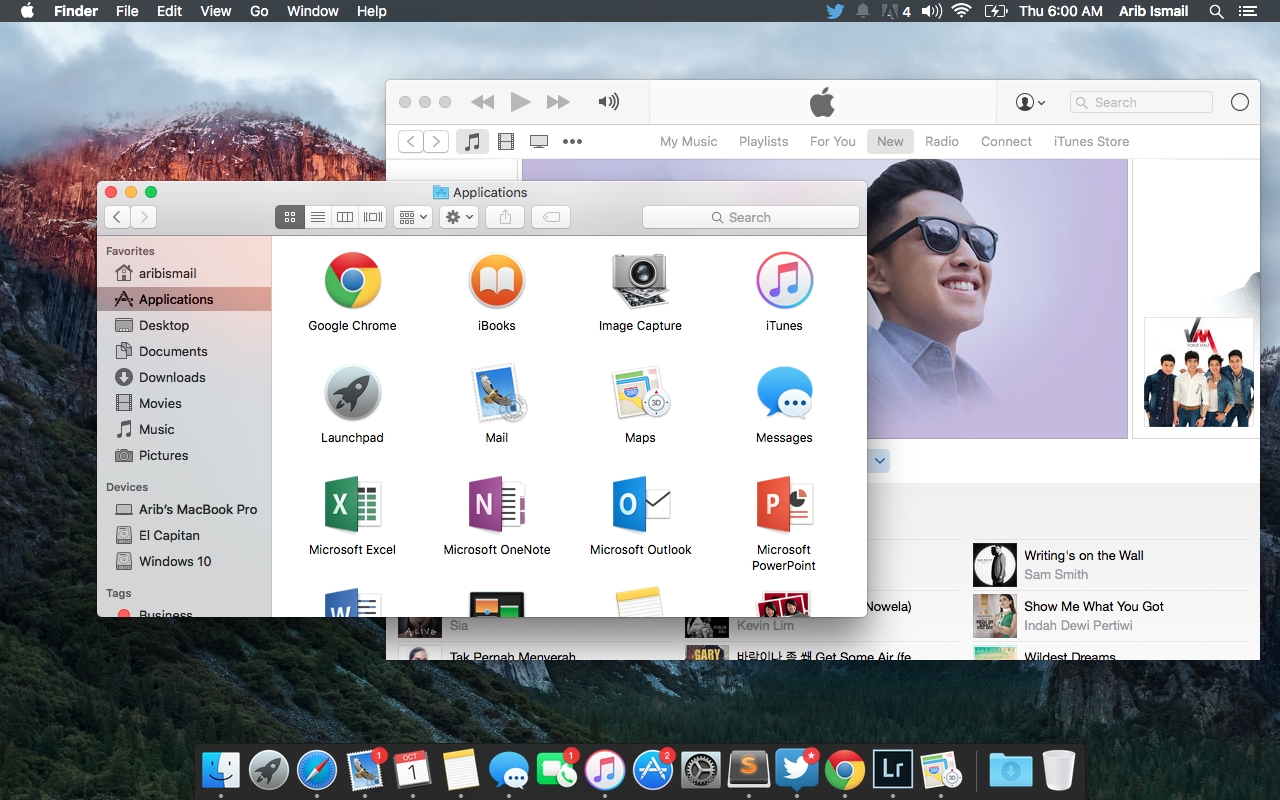
Task: Select Music in Finder sidebar
Action: 184,429
